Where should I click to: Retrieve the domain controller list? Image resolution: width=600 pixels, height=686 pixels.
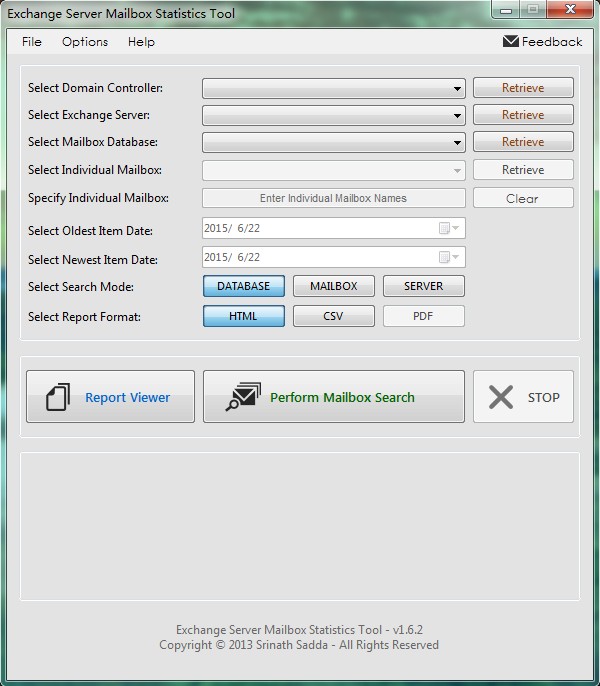[523, 88]
